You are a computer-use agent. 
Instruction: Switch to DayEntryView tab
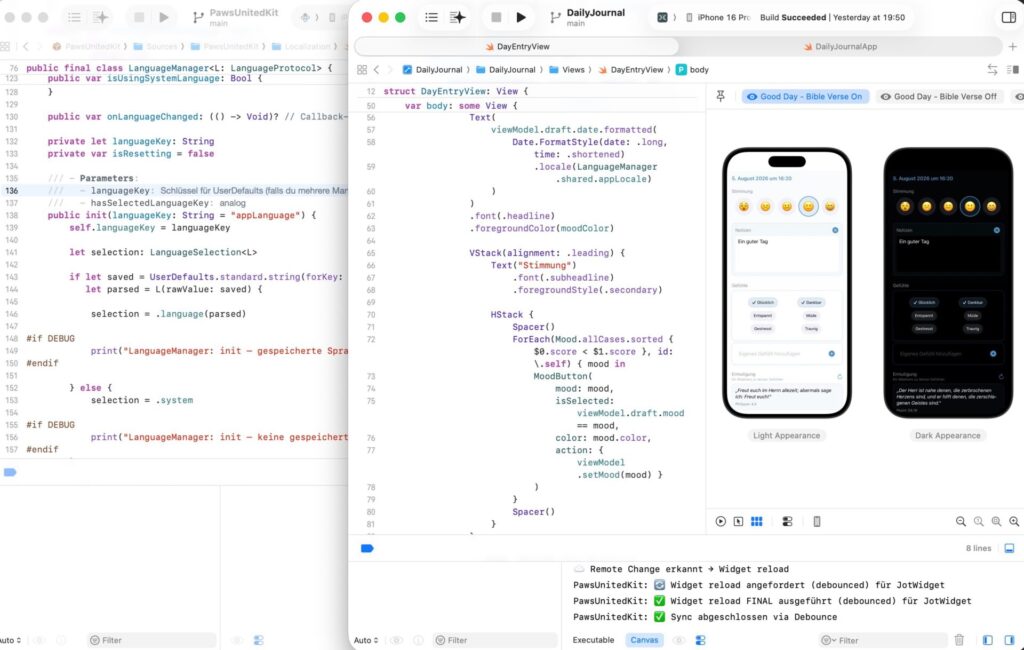[x=517, y=46]
